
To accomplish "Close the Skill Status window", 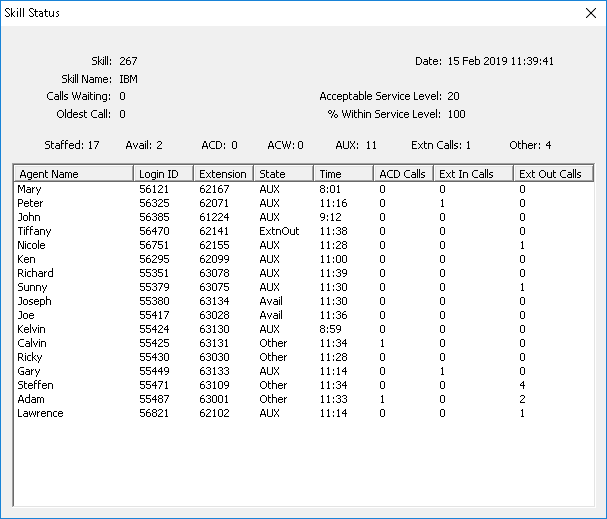I will tap(588, 13).
